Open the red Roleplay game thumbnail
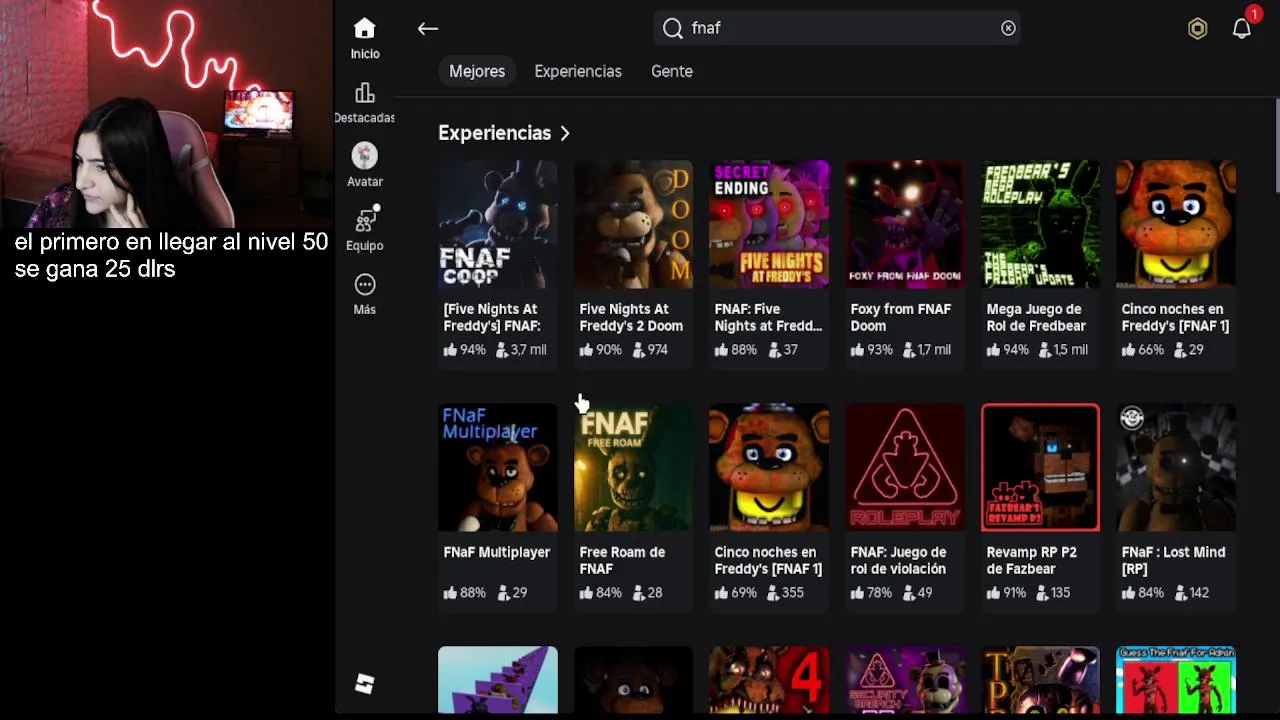Screen dimensions: 1280x720 click(905, 467)
